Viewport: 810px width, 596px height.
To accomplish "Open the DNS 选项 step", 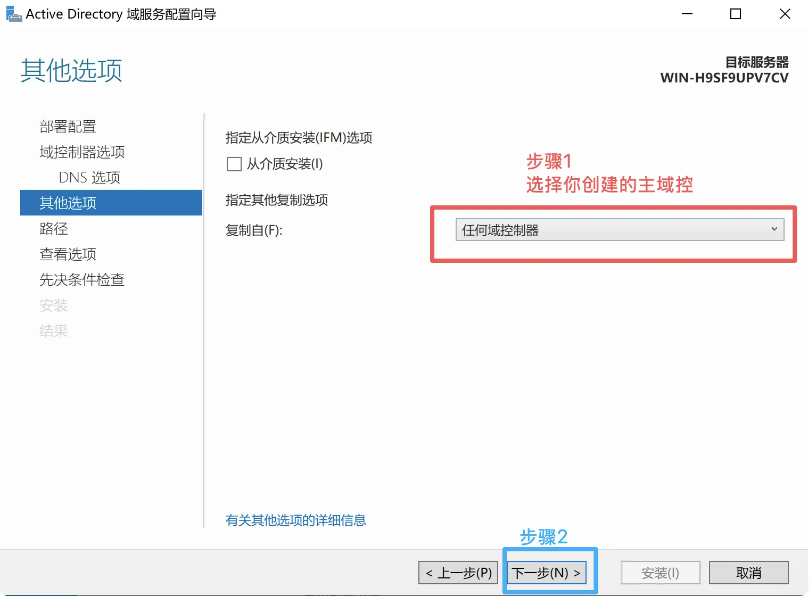I will pyautogui.click(x=89, y=178).
